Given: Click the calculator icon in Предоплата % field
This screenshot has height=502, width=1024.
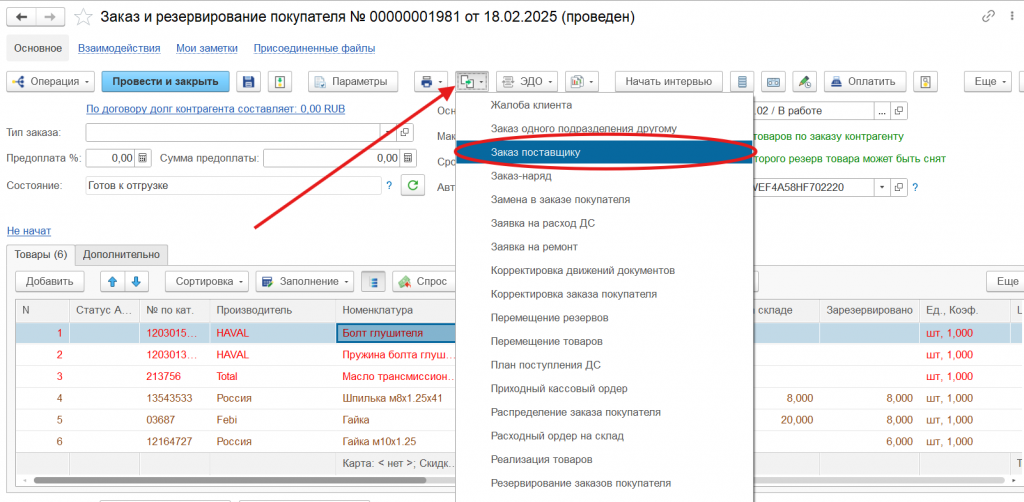Looking at the screenshot, I should (143, 158).
